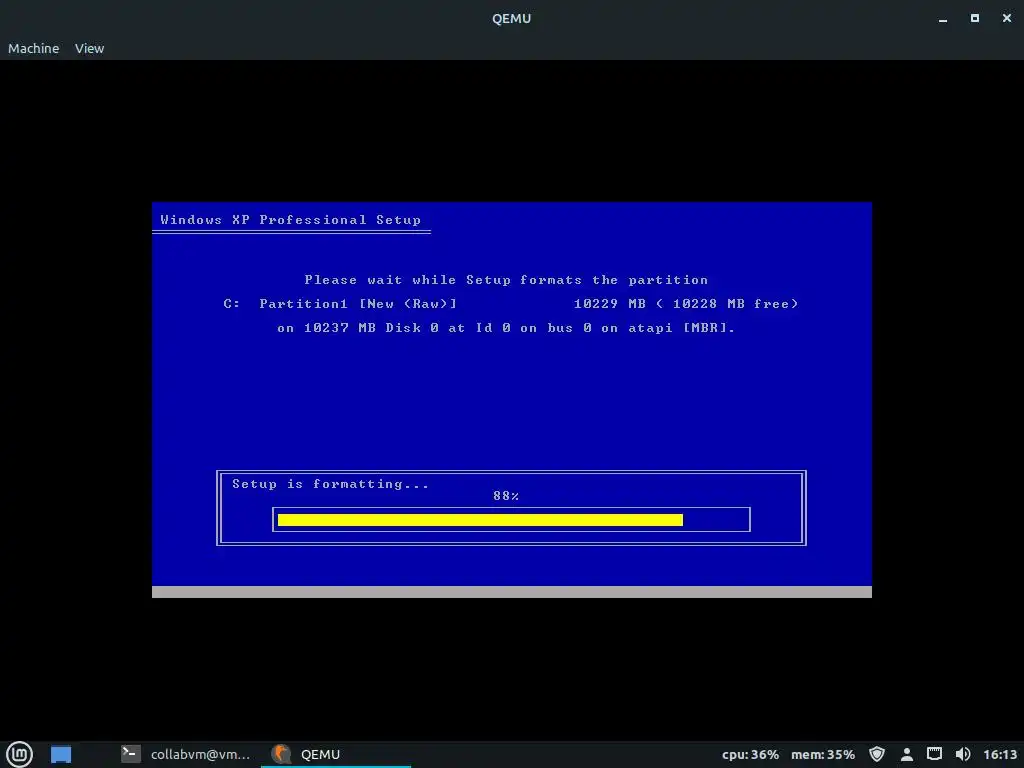Viewport: 1024px width, 768px height.
Task: Click the '10229 MB ( 10228 MB free)' text
Action: tap(686, 304)
